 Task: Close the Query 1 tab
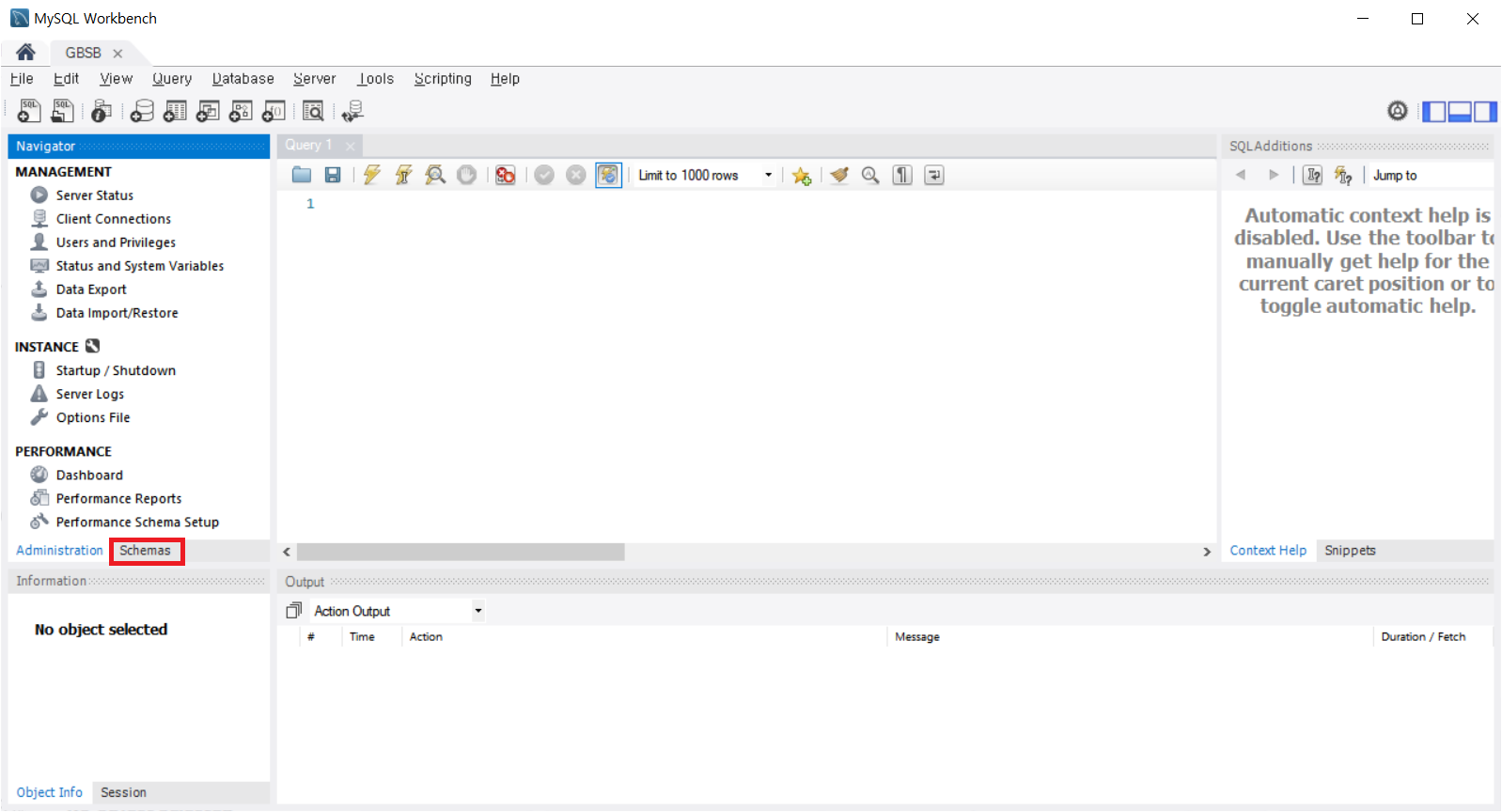coord(351,146)
